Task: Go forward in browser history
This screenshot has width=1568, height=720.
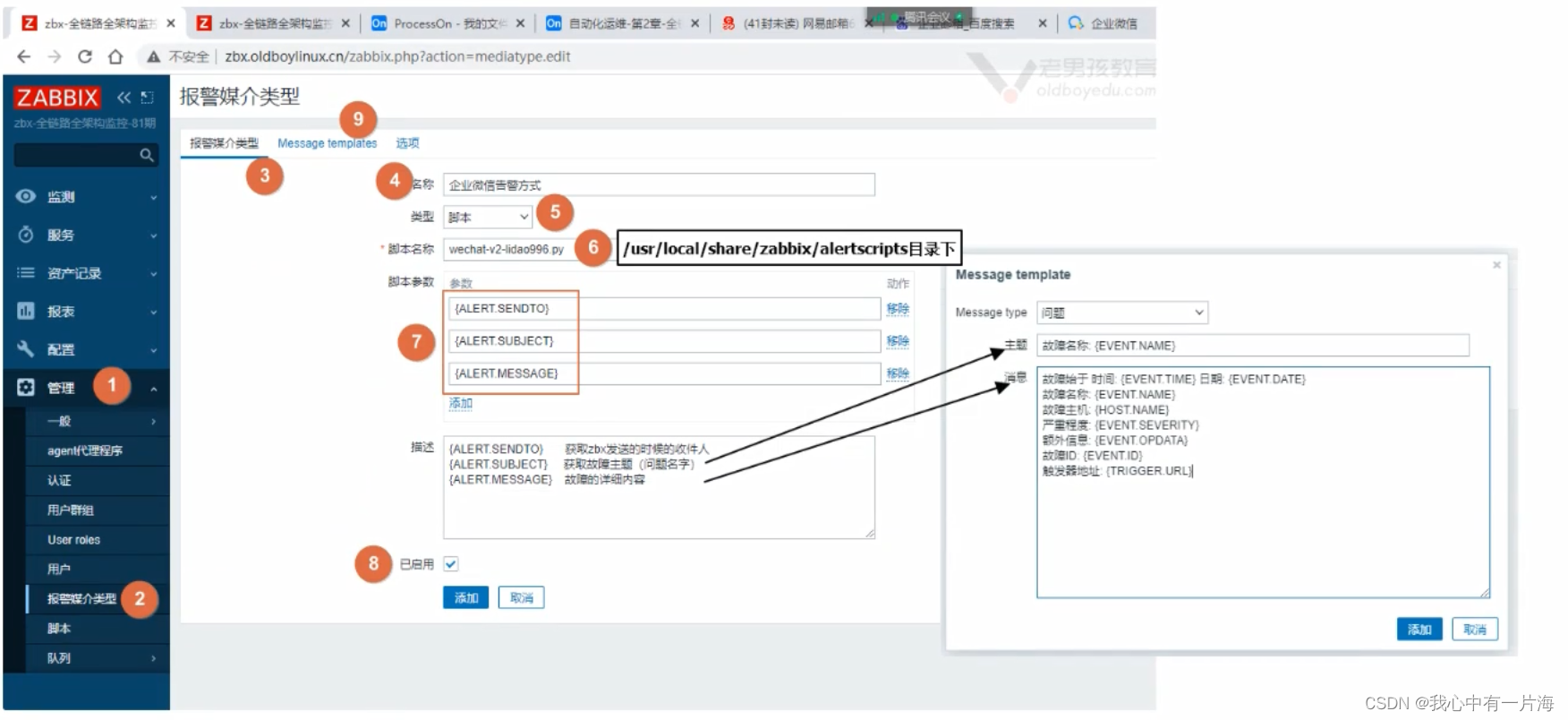Action: point(55,56)
